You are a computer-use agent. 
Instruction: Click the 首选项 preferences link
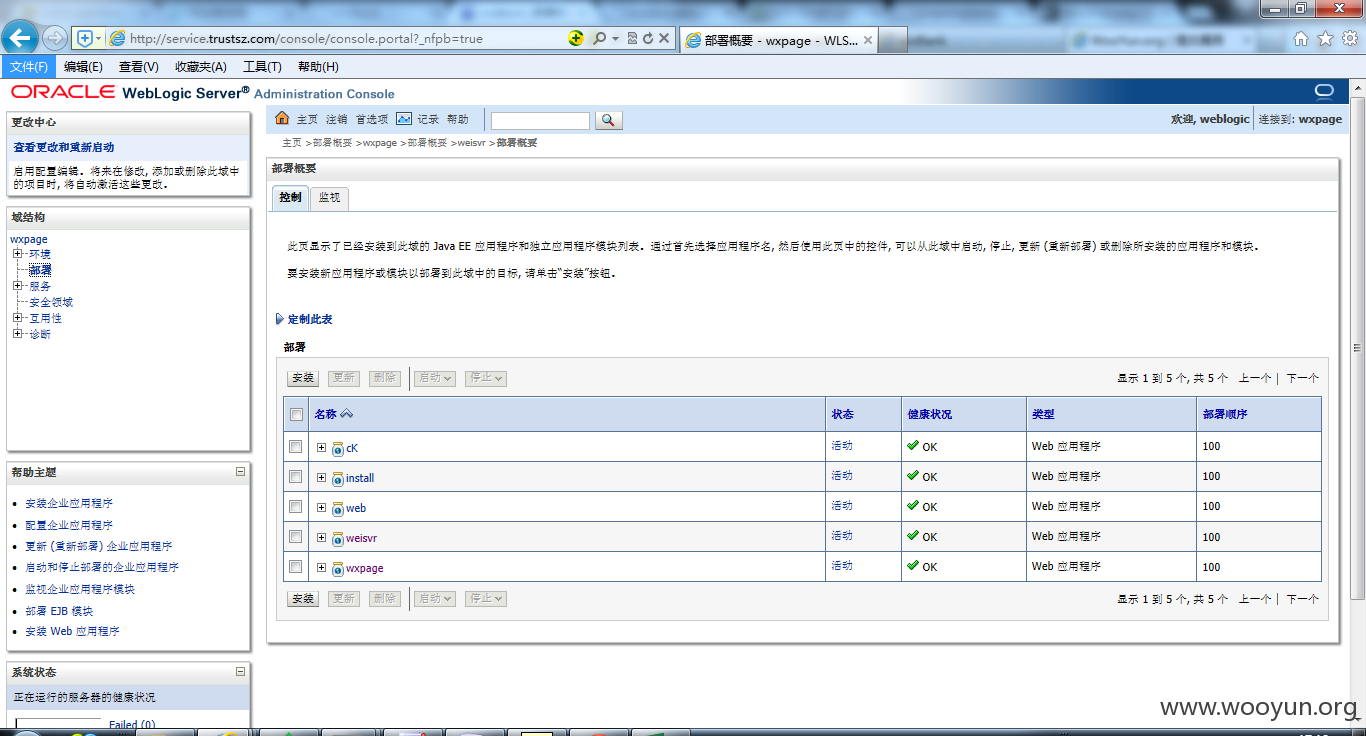pyautogui.click(x=372, y=119)
